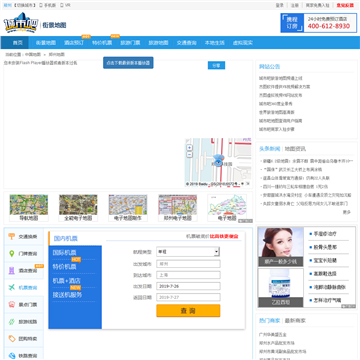
Task: Open the 接送机服务 link in blue panel
Action: (x=67, y=295)
